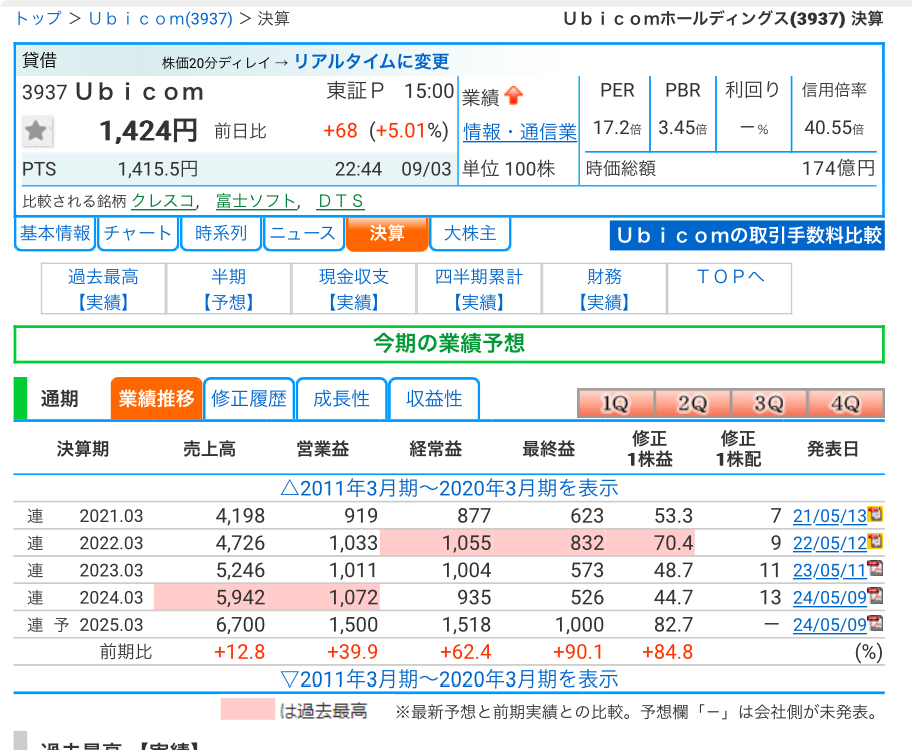Viewport: 912px width, 750px height.
Task: Click the PTS price 1,415.5円
Action: 158,169
